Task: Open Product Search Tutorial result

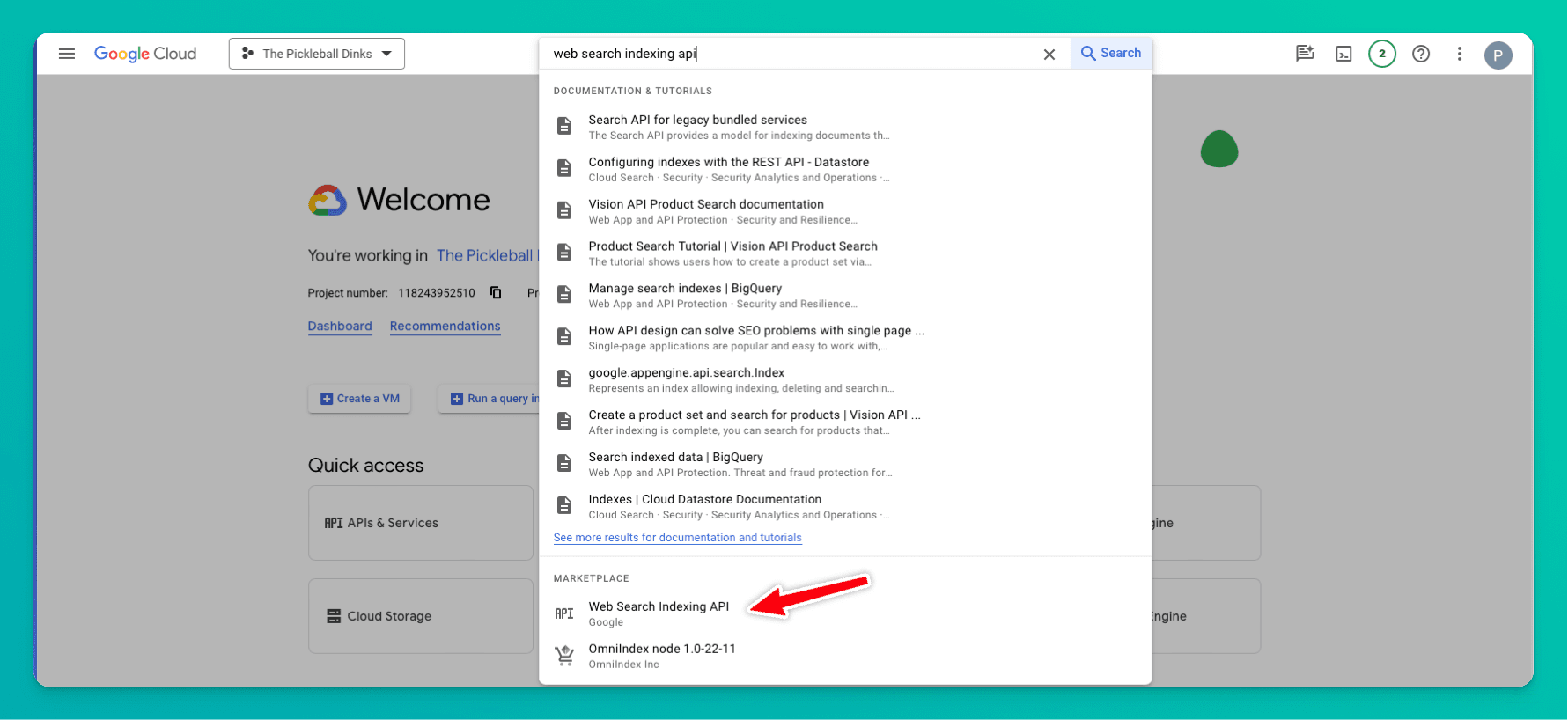Action: point(845,253)
